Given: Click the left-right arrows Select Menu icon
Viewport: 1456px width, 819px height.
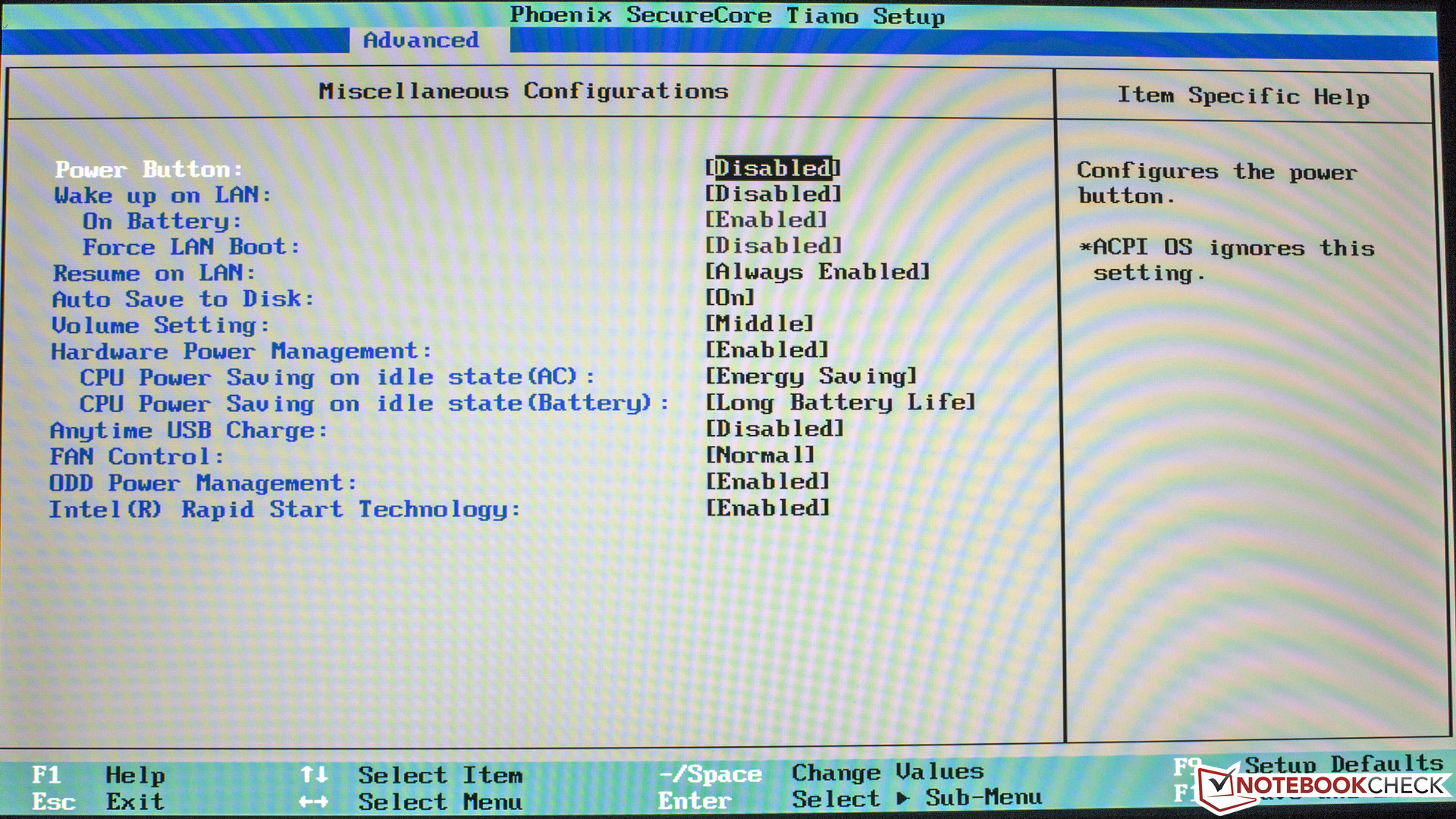Looking at the screenshot, I should point(313,802).
